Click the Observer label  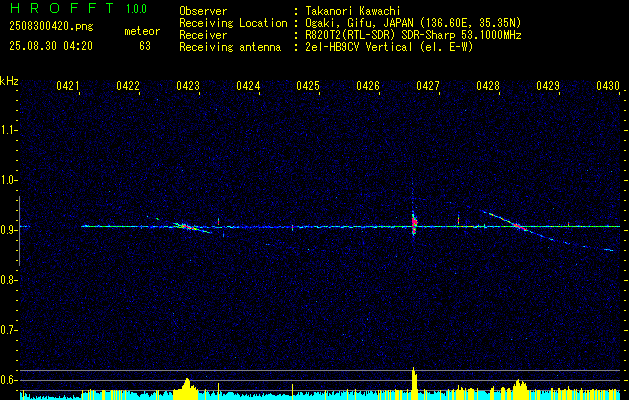tap(203, 11)
